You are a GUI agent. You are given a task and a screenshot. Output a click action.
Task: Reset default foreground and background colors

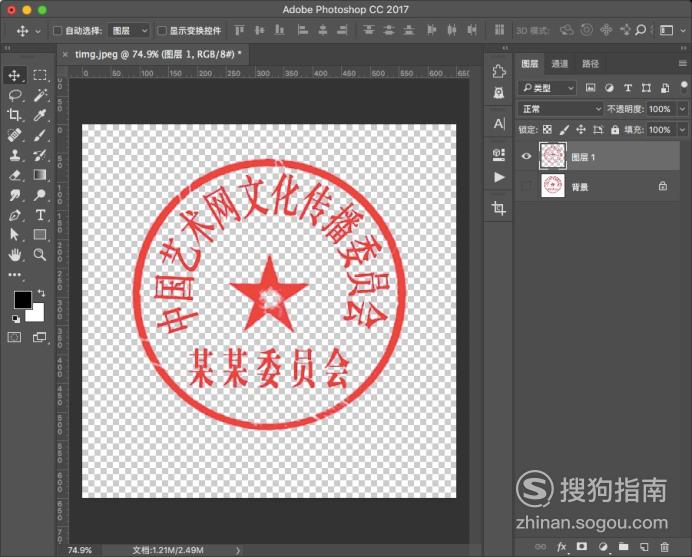(x=16, y=319)
